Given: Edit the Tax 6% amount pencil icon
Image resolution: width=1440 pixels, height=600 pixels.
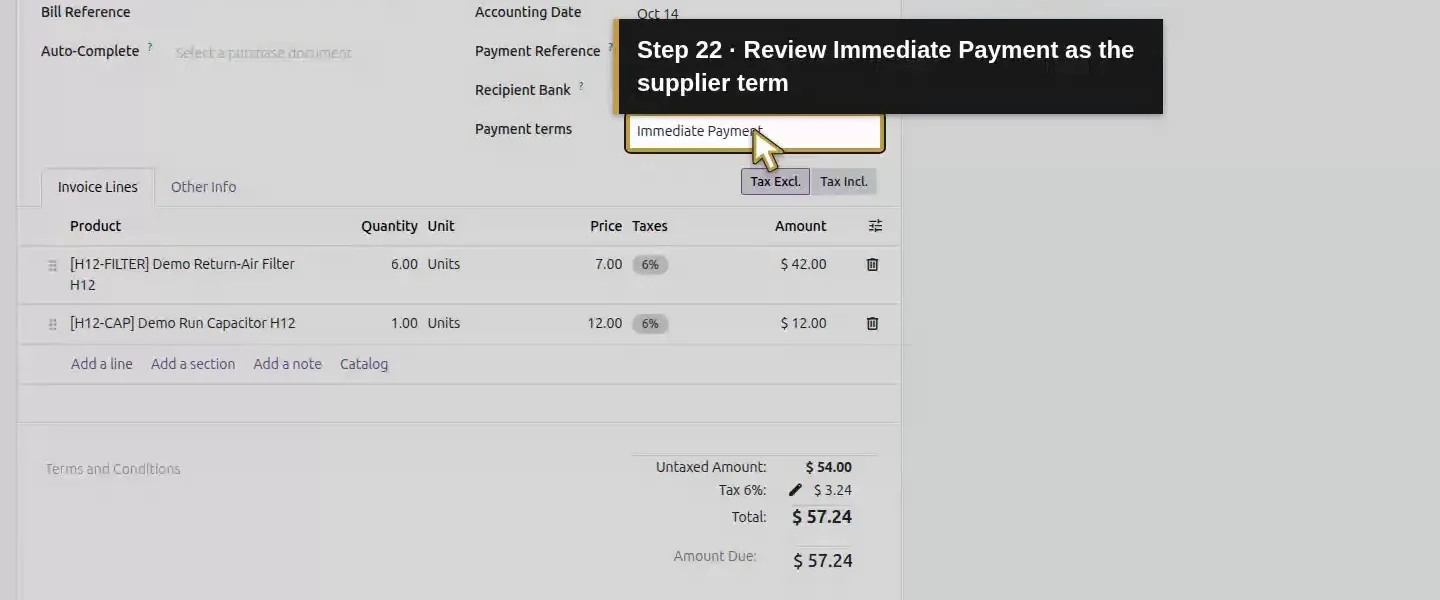Looking at the screenshot, I should click(795, 490).
